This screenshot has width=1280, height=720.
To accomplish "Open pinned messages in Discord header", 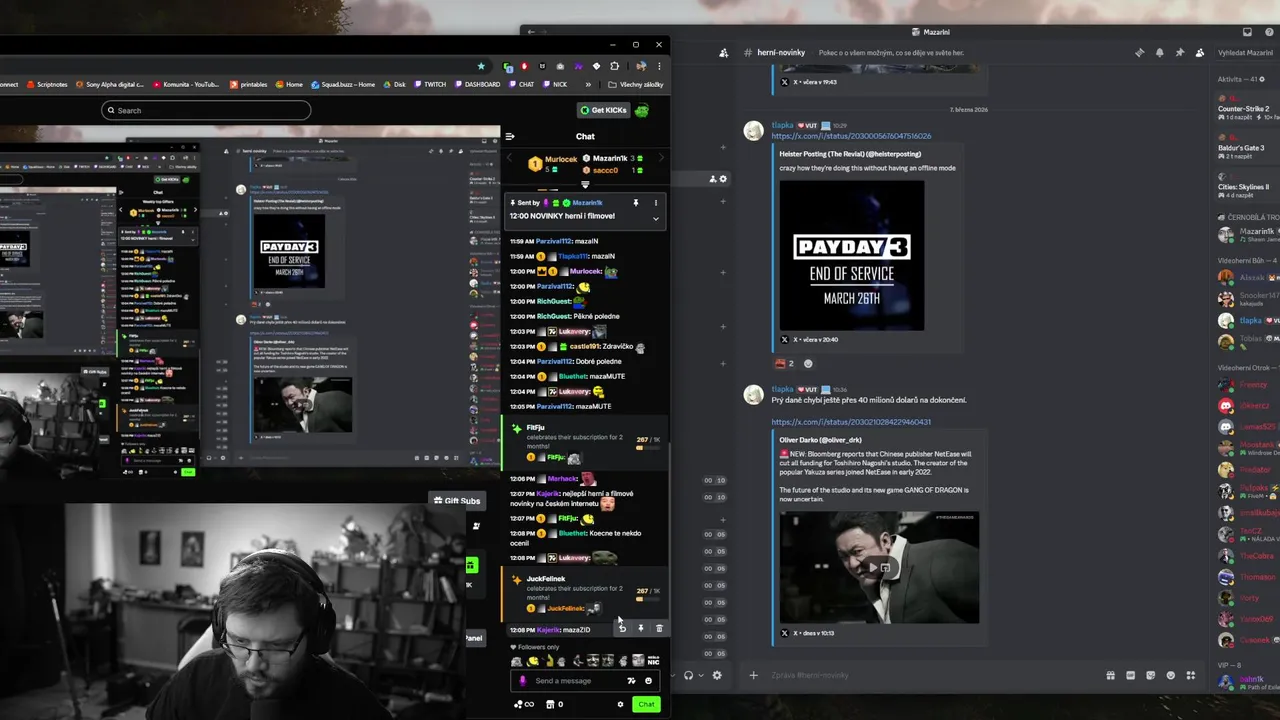I will point(1179,52).
